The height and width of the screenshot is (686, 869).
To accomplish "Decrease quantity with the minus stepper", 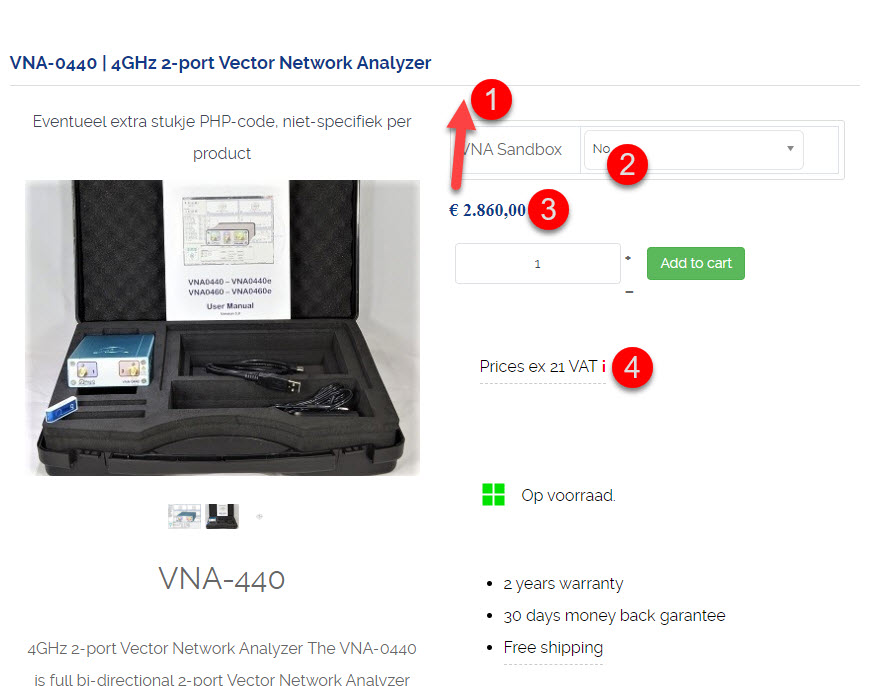I will (x=629, y=292).
